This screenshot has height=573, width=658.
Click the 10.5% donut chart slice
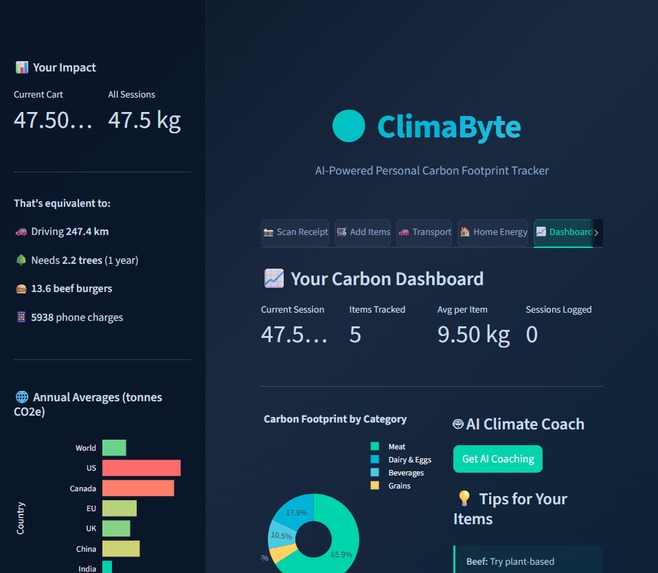[x=281, y=536]
